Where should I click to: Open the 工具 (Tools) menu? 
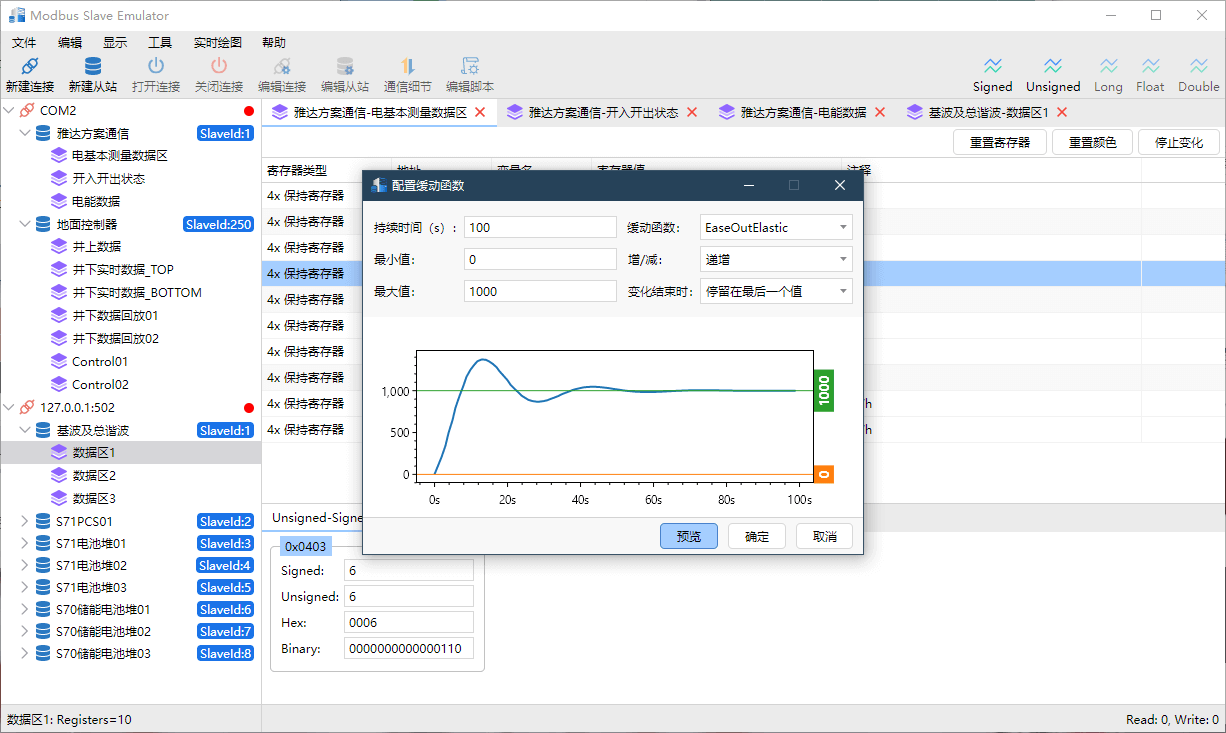point(160,43)
